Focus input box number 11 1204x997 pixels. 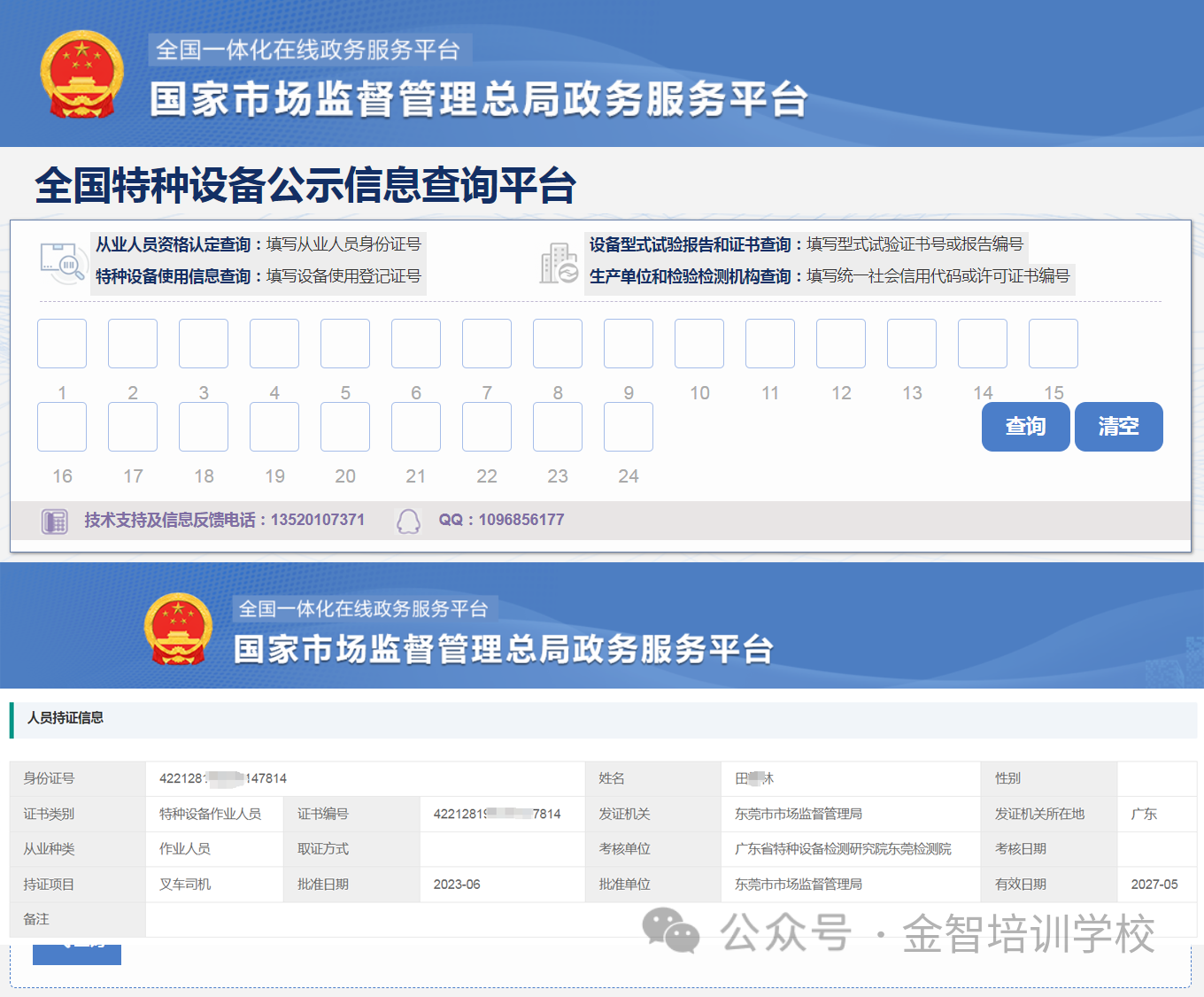click(x=770, y=344)
